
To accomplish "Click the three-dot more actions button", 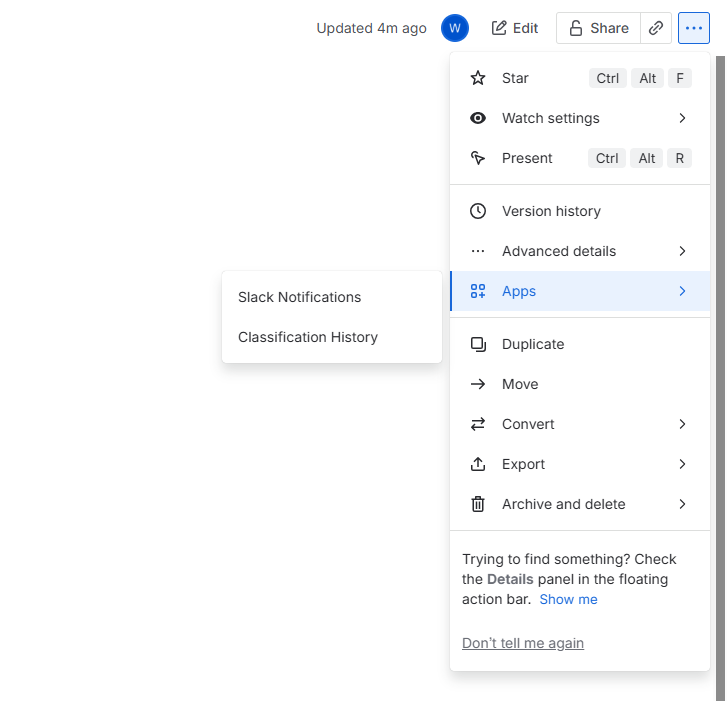I will pos(694,28).
